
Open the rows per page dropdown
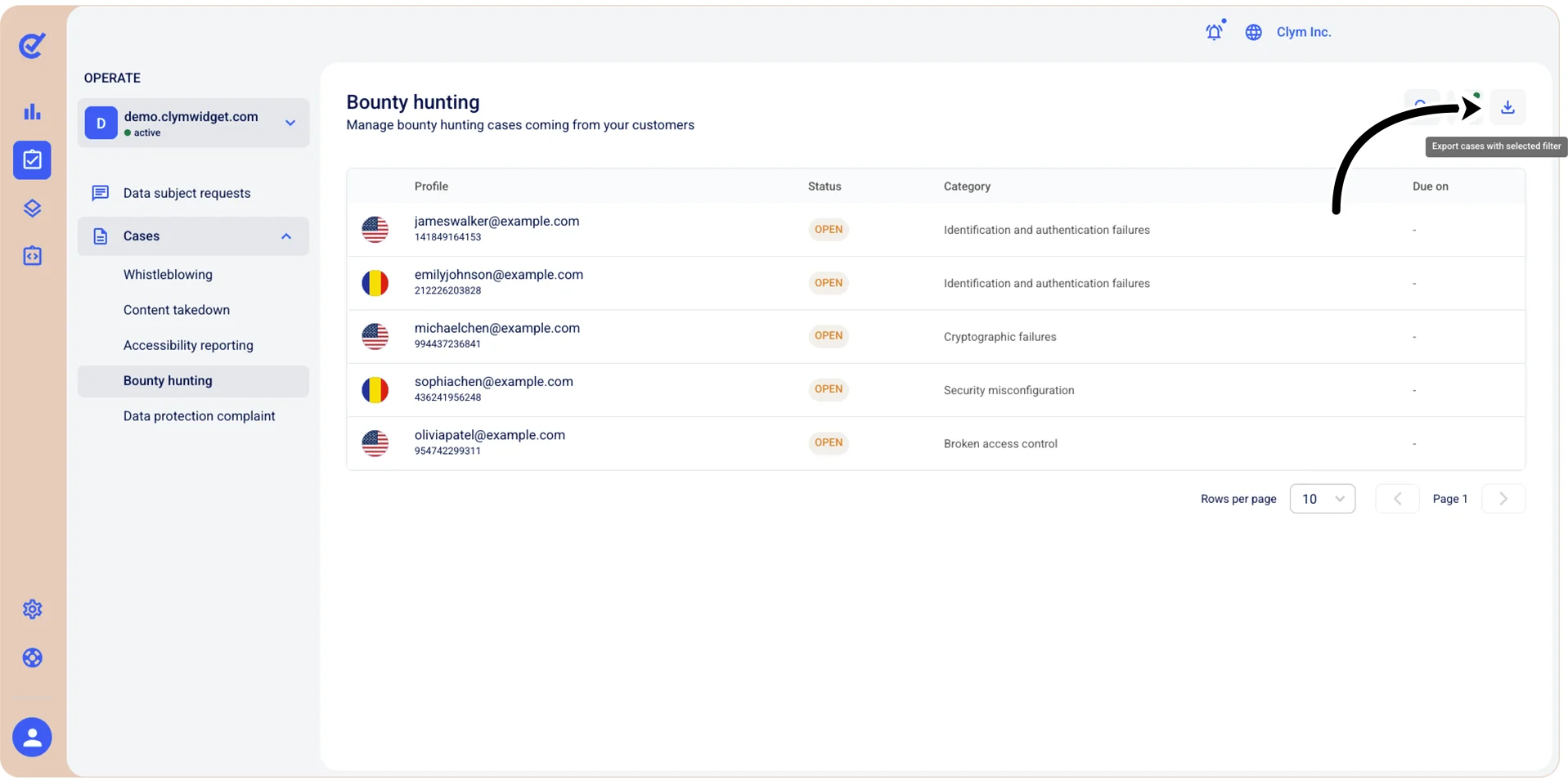coord(1322,499)
